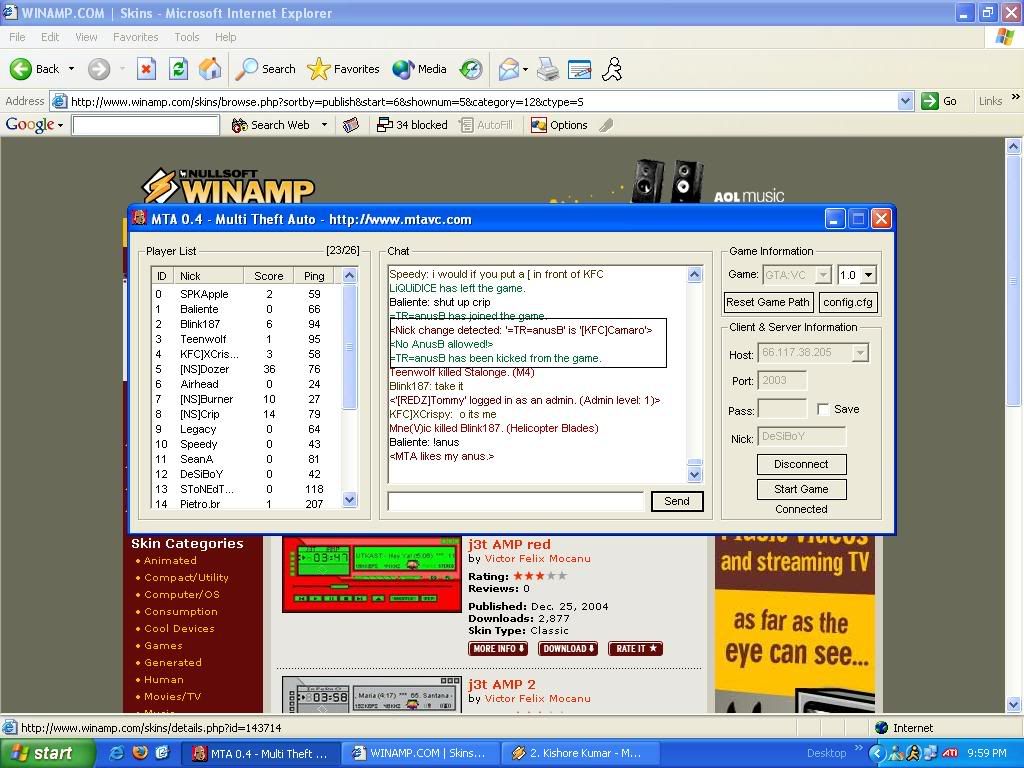Select player Blink187 in the player list
1024x768 pixels.
click(247, 324)
